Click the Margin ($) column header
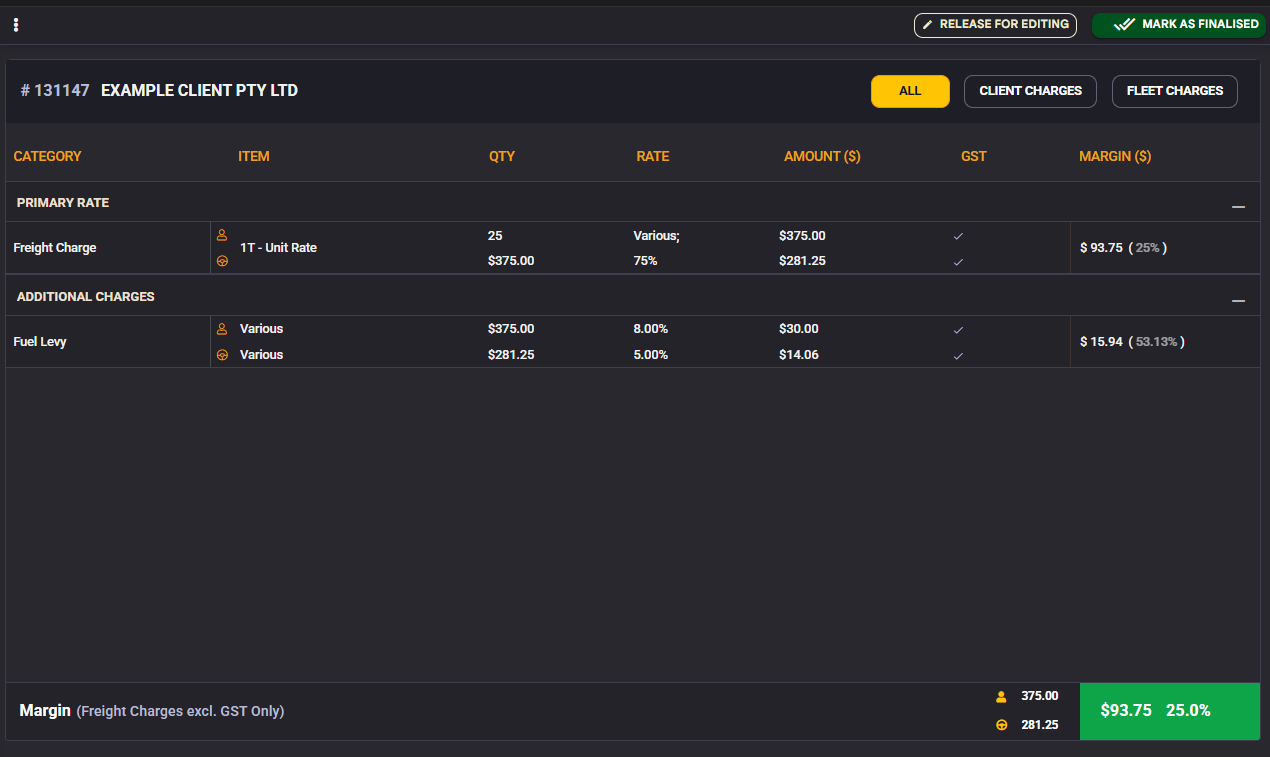Screen dimensions: 1270x757 (x=1115, y=157)
